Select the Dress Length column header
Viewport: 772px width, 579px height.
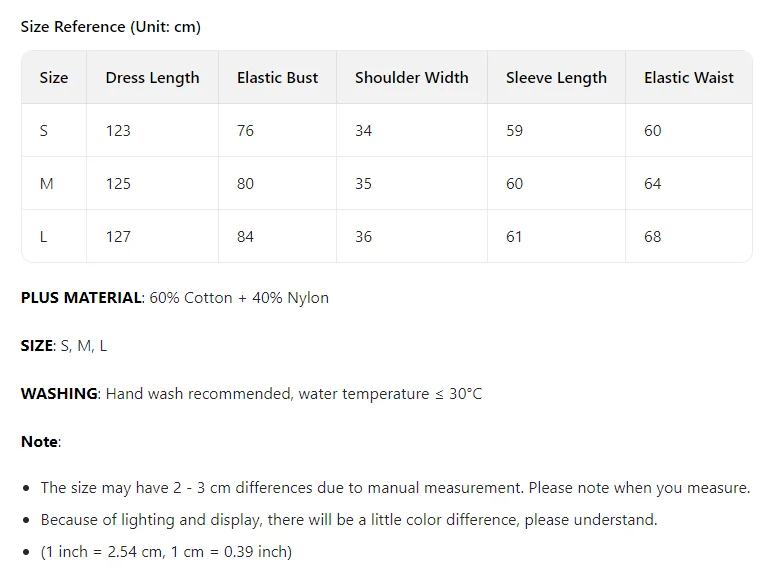pos(152,77)
